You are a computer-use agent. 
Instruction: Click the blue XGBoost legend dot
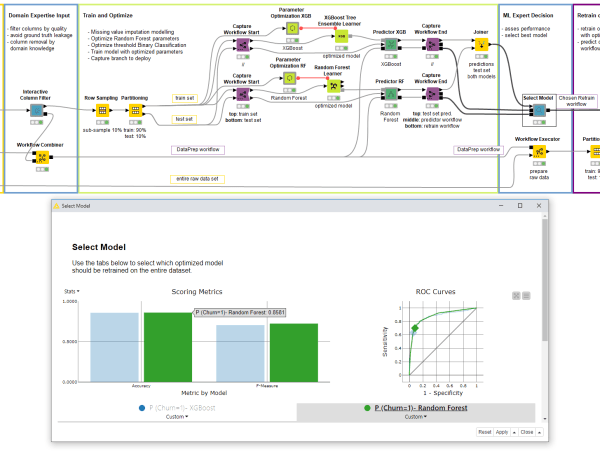click(x=142, y=408)
